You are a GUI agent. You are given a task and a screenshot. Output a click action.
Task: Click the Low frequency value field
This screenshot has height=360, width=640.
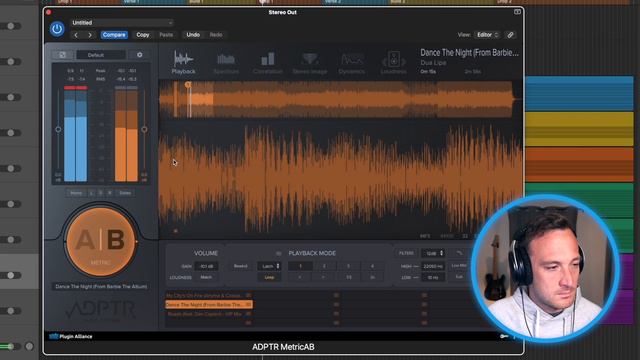433,278
